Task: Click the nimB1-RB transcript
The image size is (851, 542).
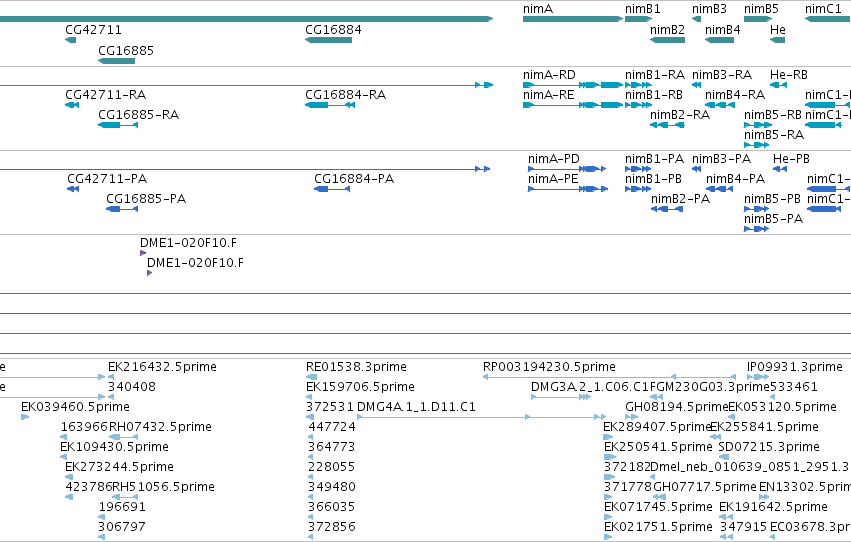Action: click(638, 105)
